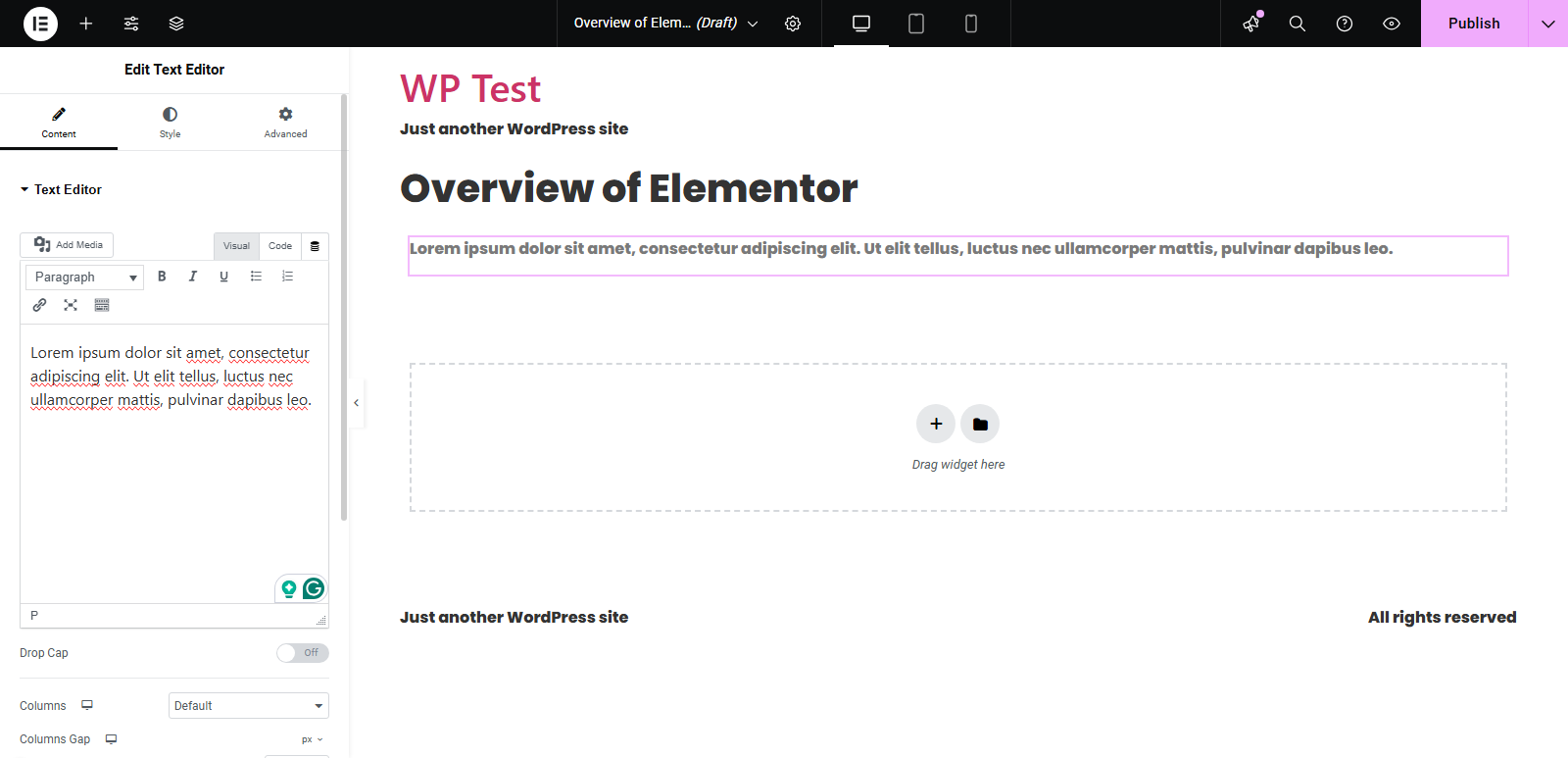The height and width of the screenshot is (758, 1568).
Task: Switch to the Advanced tab
Action: coord(285,123)
